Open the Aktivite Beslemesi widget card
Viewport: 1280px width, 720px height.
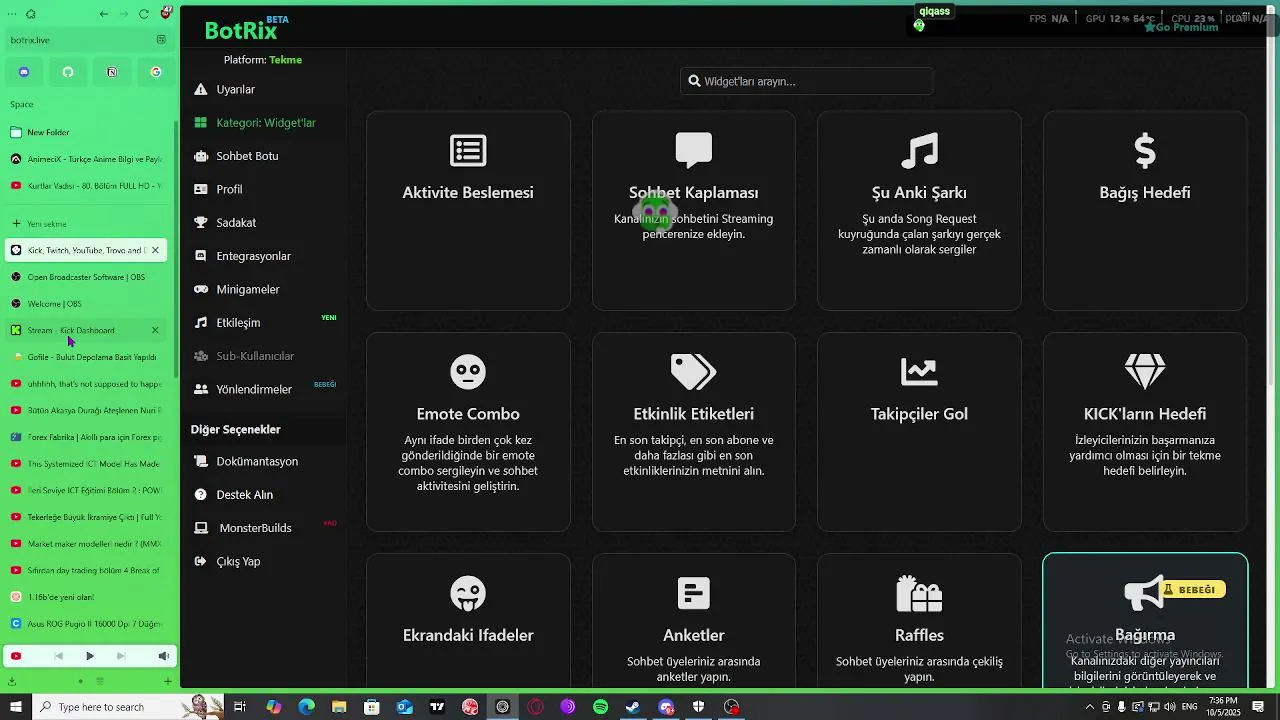pos(468,211)
